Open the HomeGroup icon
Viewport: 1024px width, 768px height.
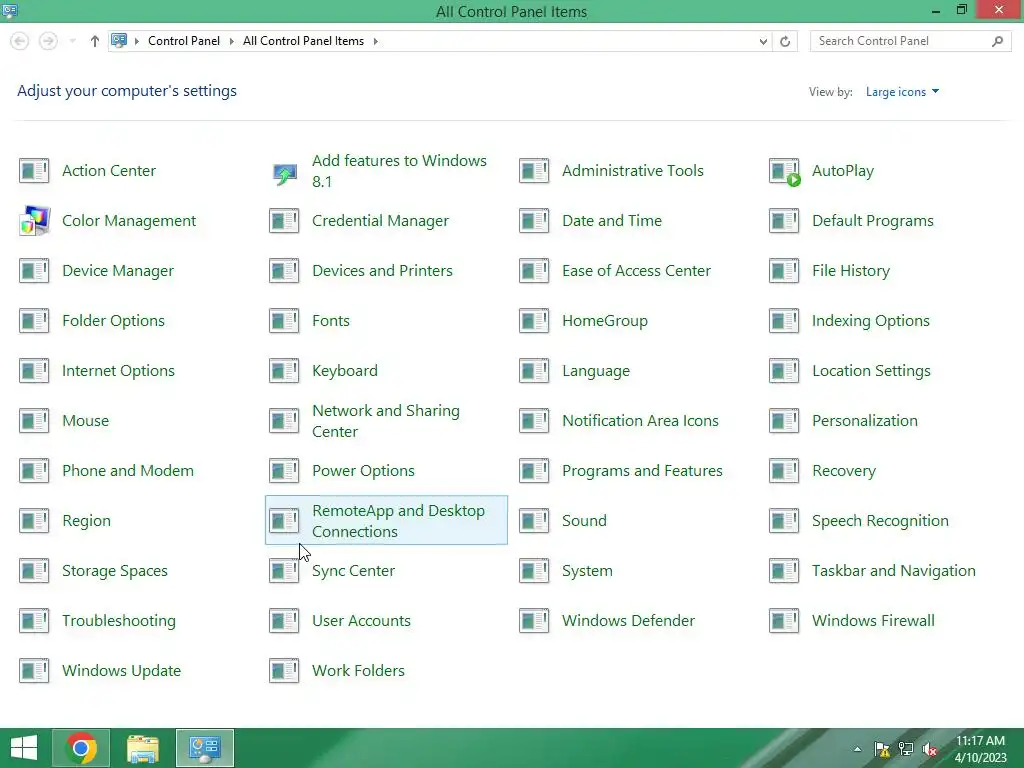(534, 321)
